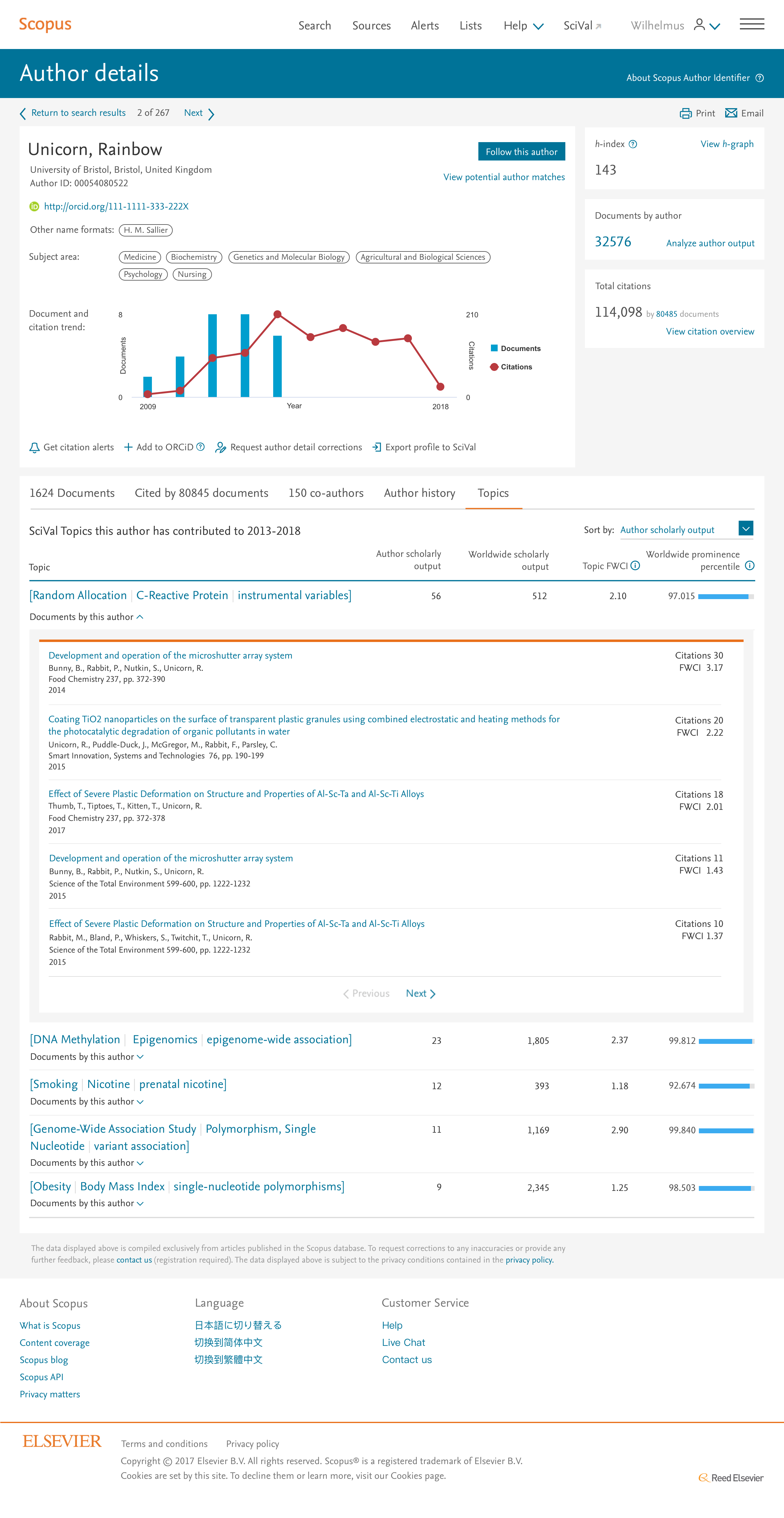Open View citation overview link

tap(709, 331)
